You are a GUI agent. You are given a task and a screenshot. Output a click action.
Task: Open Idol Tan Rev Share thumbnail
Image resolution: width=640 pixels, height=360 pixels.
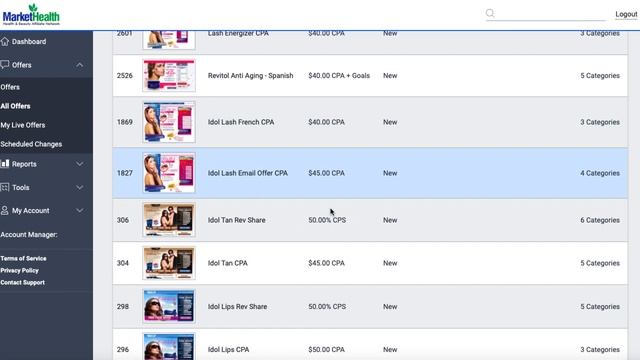pos(169,220)
